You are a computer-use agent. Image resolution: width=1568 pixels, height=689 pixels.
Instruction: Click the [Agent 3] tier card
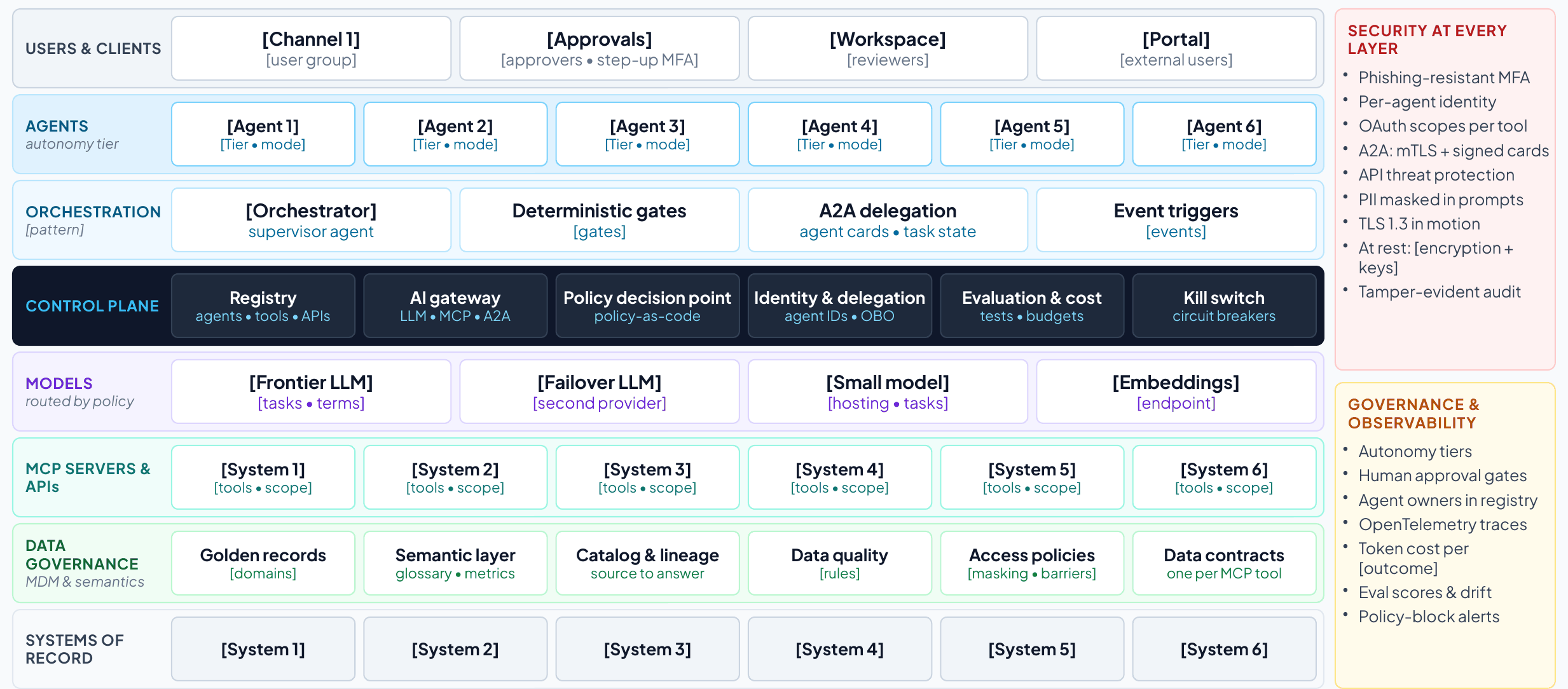pos(647,134)
